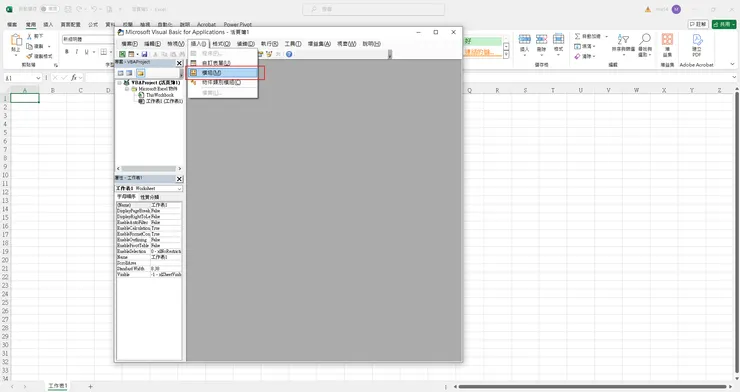This screenshot has width=740, height=392.
Task: Choose Class Module (物件類別模組) in the Insert menu
Action: coord(223,83)
